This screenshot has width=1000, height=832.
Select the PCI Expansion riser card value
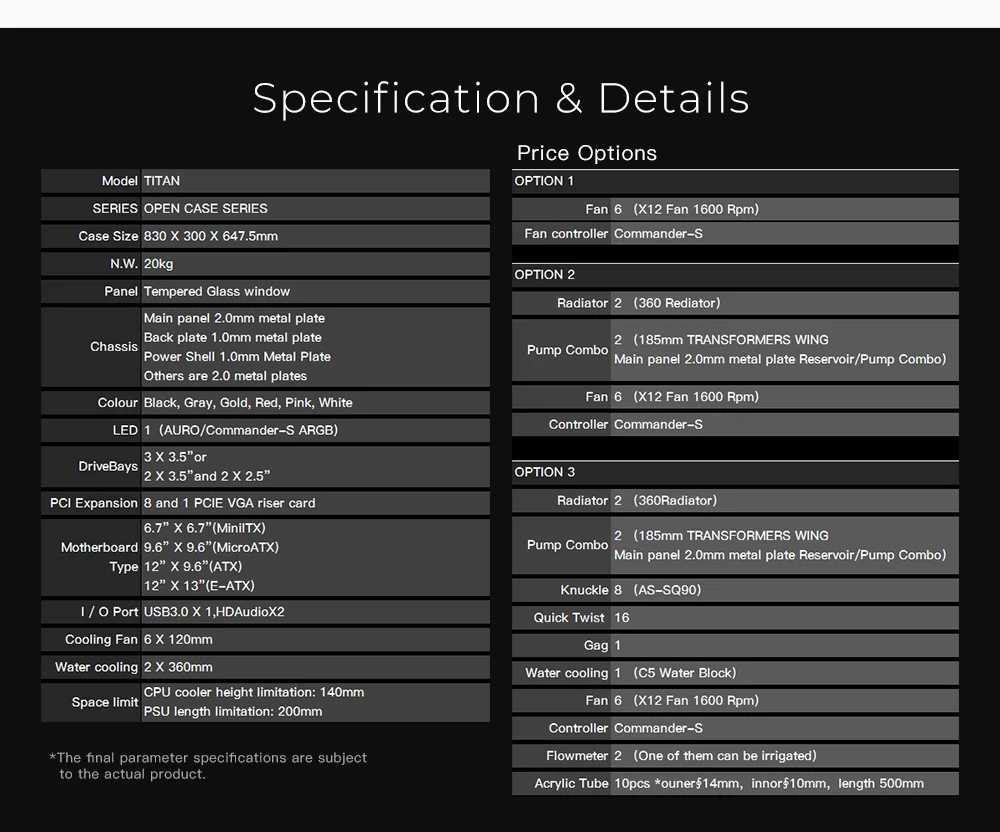[229, 503]
